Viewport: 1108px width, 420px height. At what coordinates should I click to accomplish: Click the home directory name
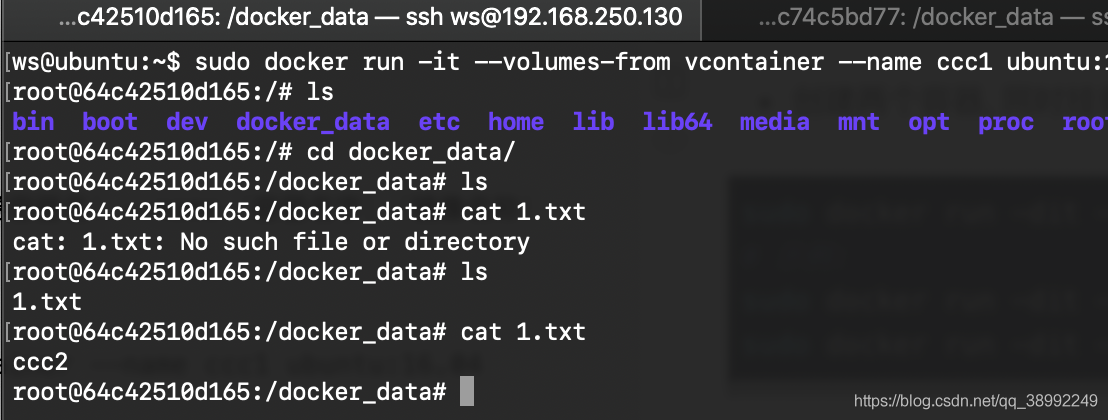(x=516, y=122)
